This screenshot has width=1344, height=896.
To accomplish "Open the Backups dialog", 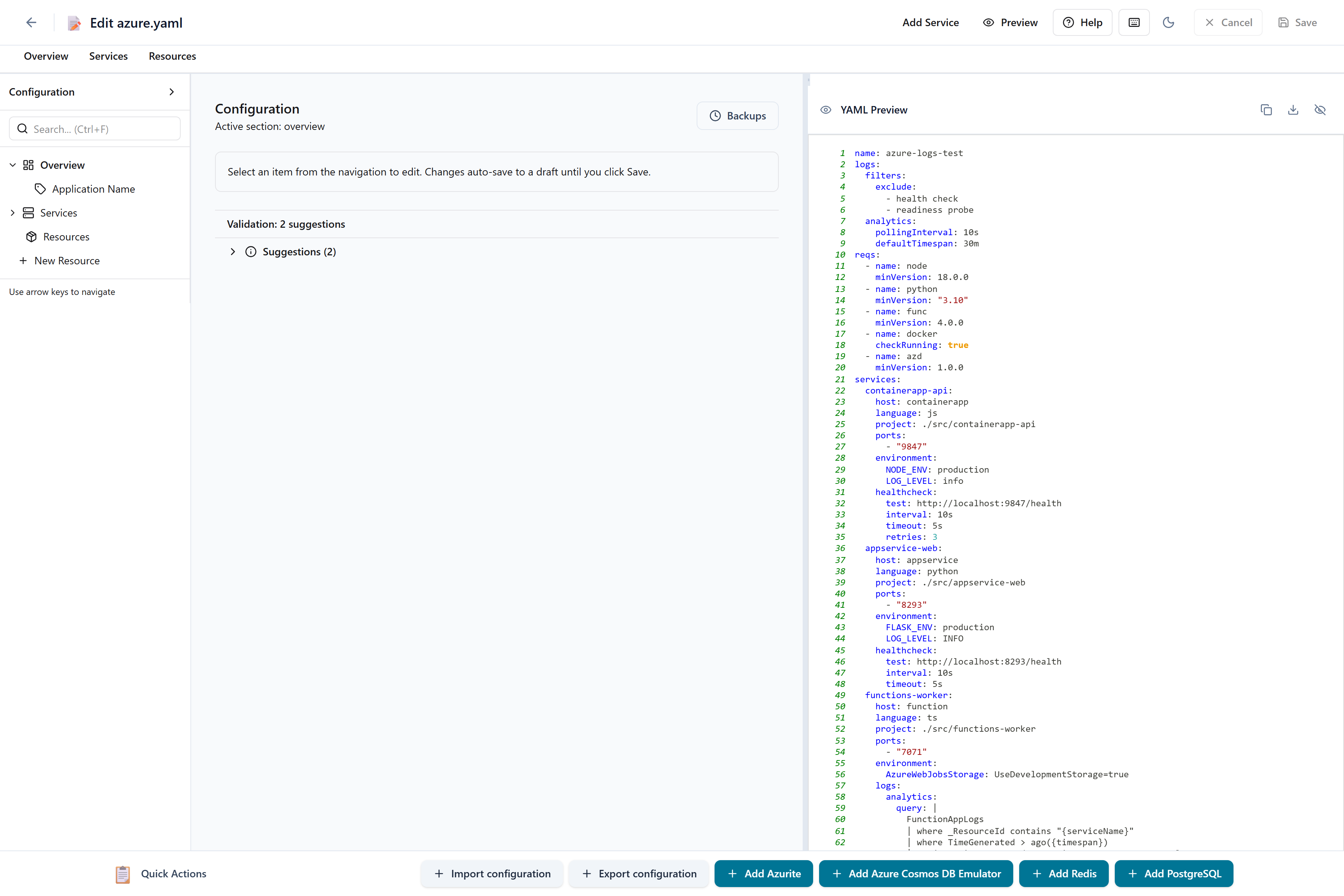I will coord(737,115).
